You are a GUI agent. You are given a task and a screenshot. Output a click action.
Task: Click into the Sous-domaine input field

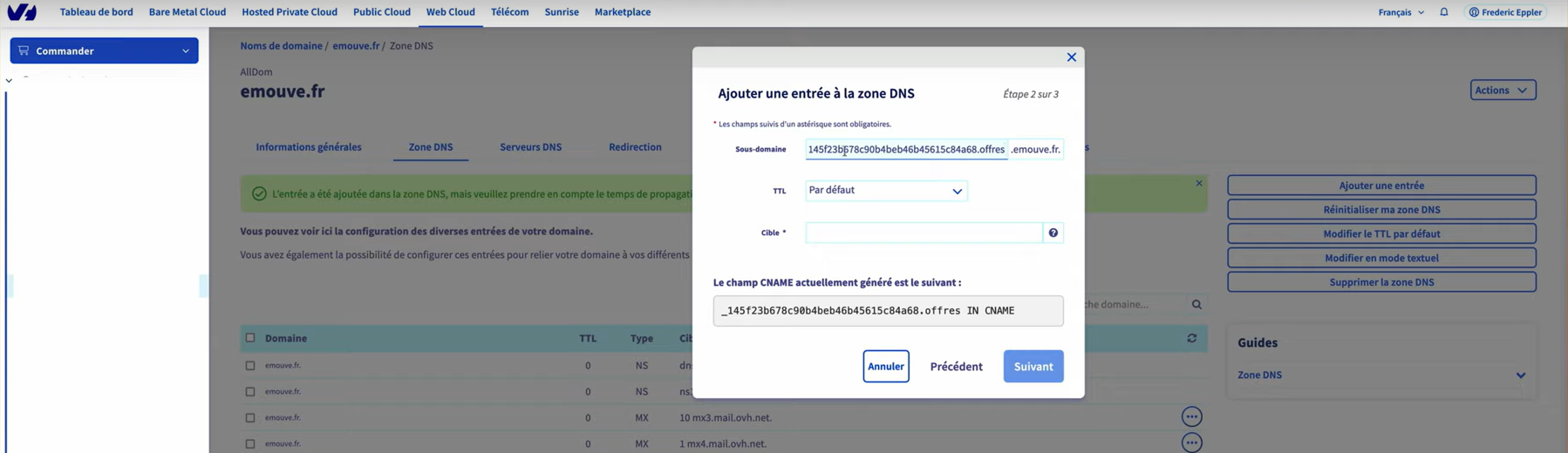click(x=906, y=150)
